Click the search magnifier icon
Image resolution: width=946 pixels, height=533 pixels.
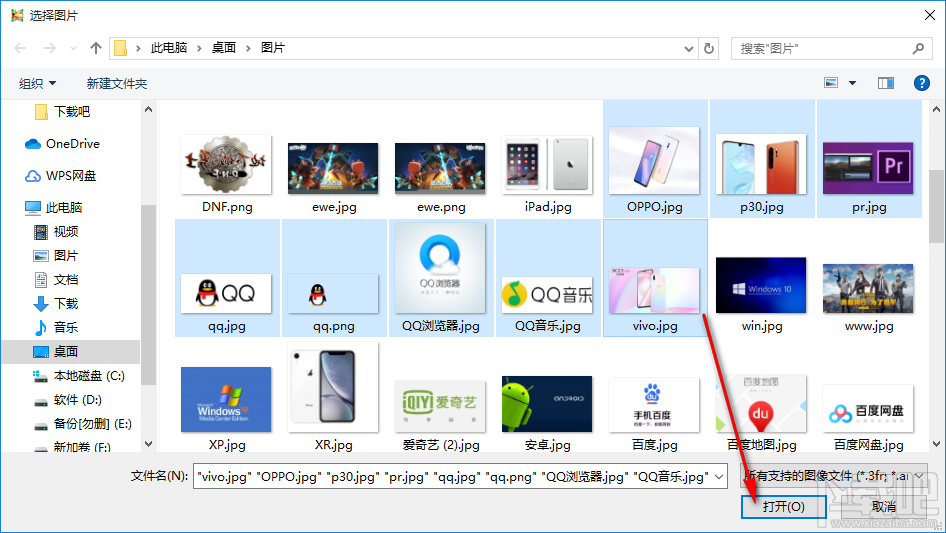(x=918, y=48)
